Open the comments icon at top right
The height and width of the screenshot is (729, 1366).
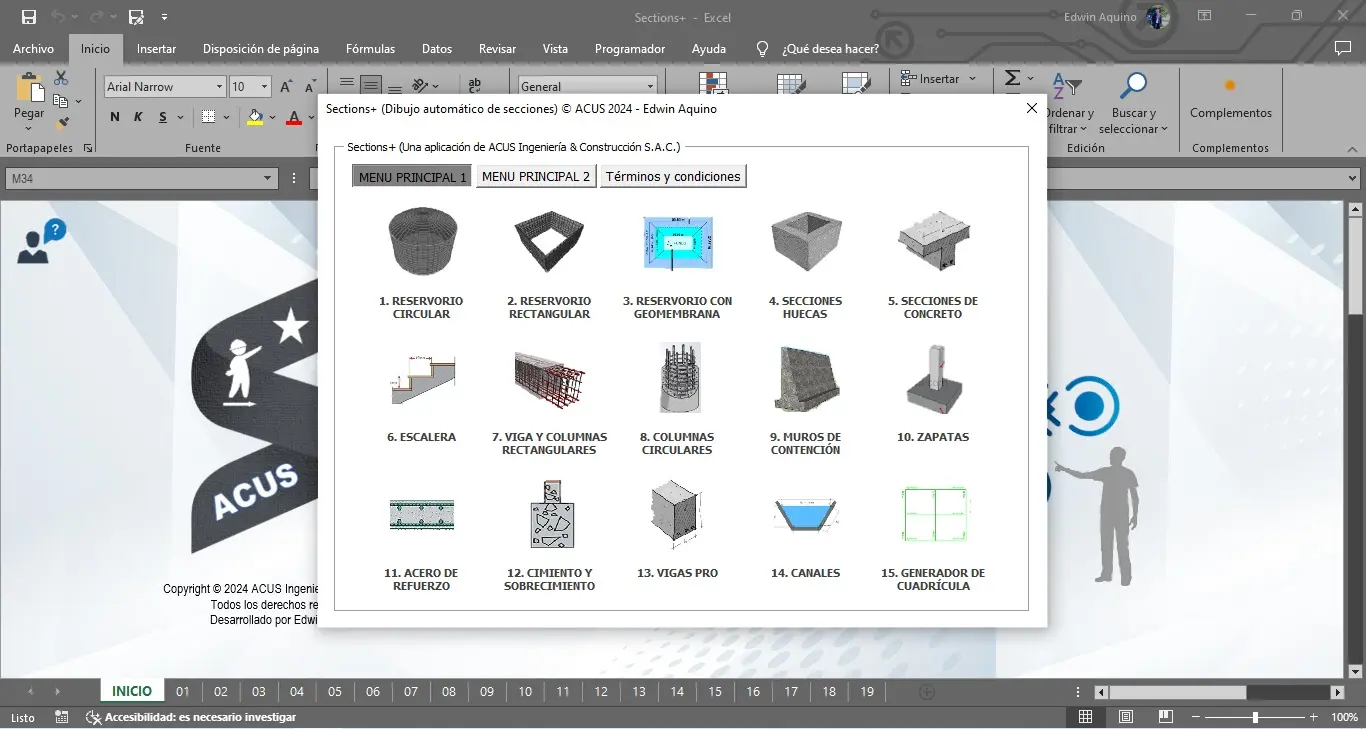1343,48
